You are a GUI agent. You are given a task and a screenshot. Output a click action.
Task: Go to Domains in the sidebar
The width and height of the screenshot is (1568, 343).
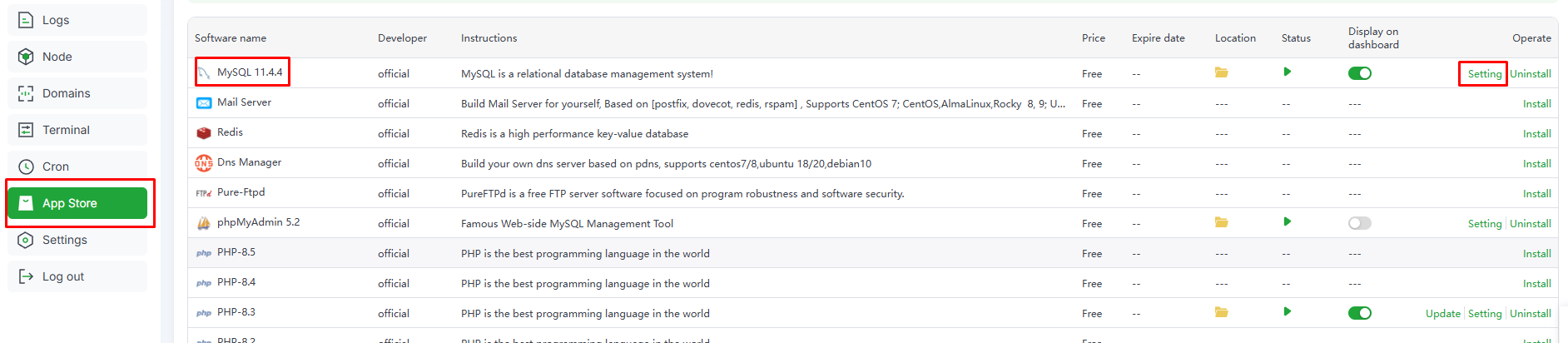coord(77,93)
